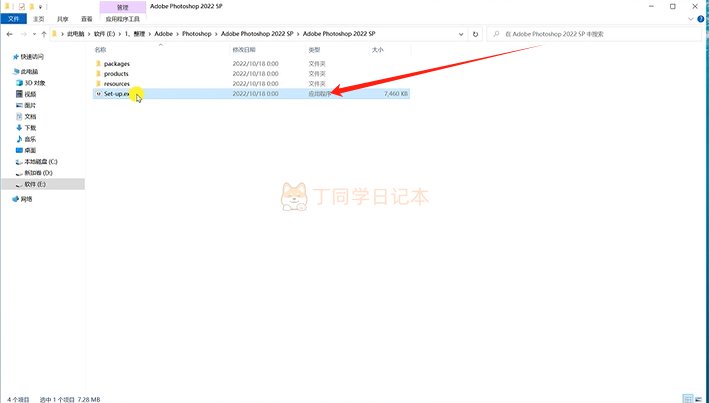The image size is (709, 403).
Task: Sort by the 修改日期 column header
Action: 244,50
